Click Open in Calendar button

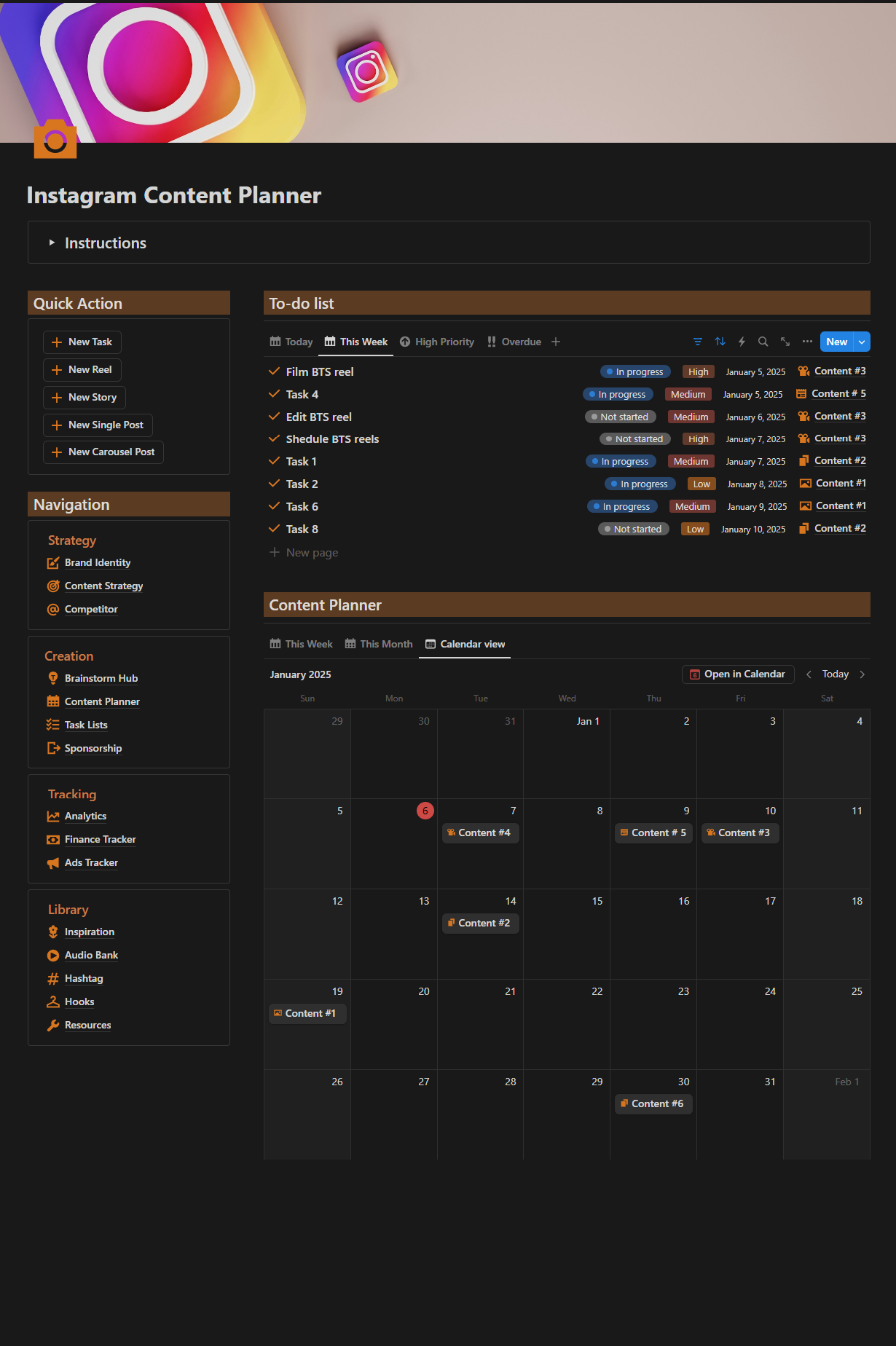tap(738, 674)
